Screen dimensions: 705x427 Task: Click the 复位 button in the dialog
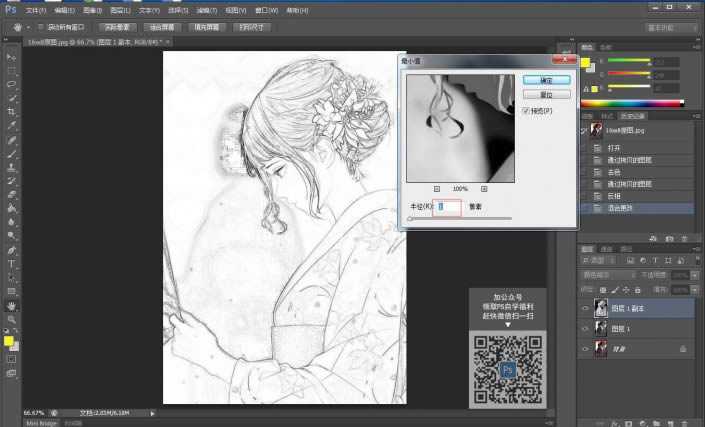545,94
